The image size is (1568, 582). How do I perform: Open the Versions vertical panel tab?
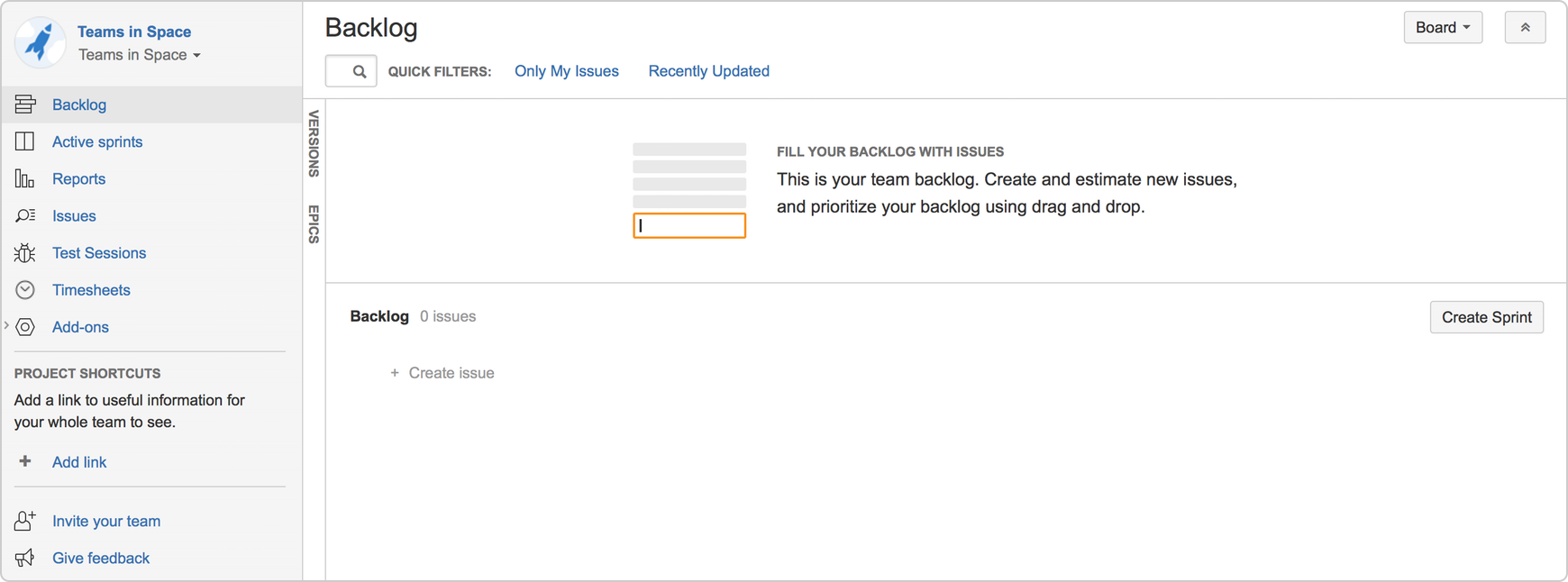314,143
